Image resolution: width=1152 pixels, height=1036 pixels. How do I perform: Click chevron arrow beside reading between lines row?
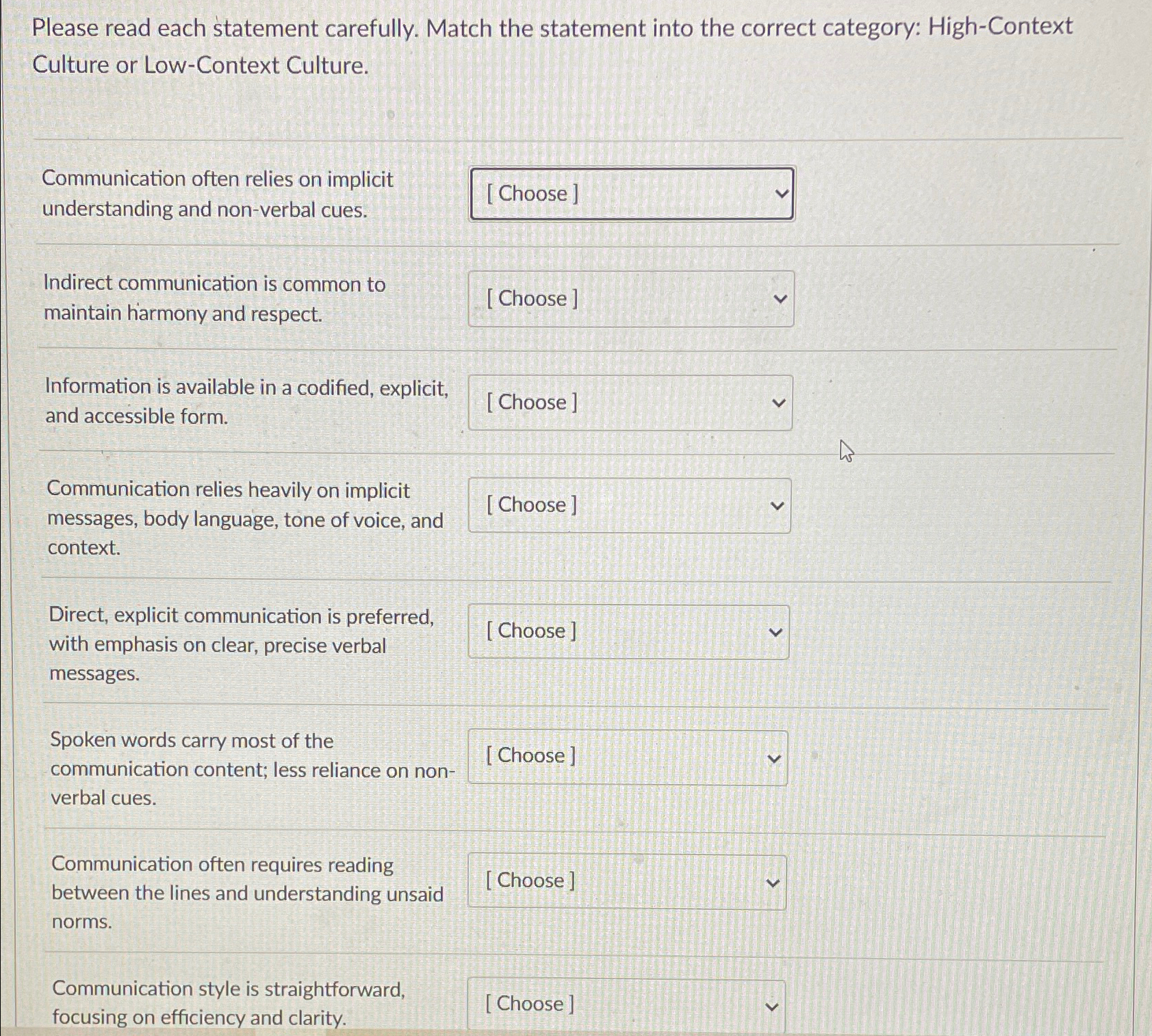773,883
